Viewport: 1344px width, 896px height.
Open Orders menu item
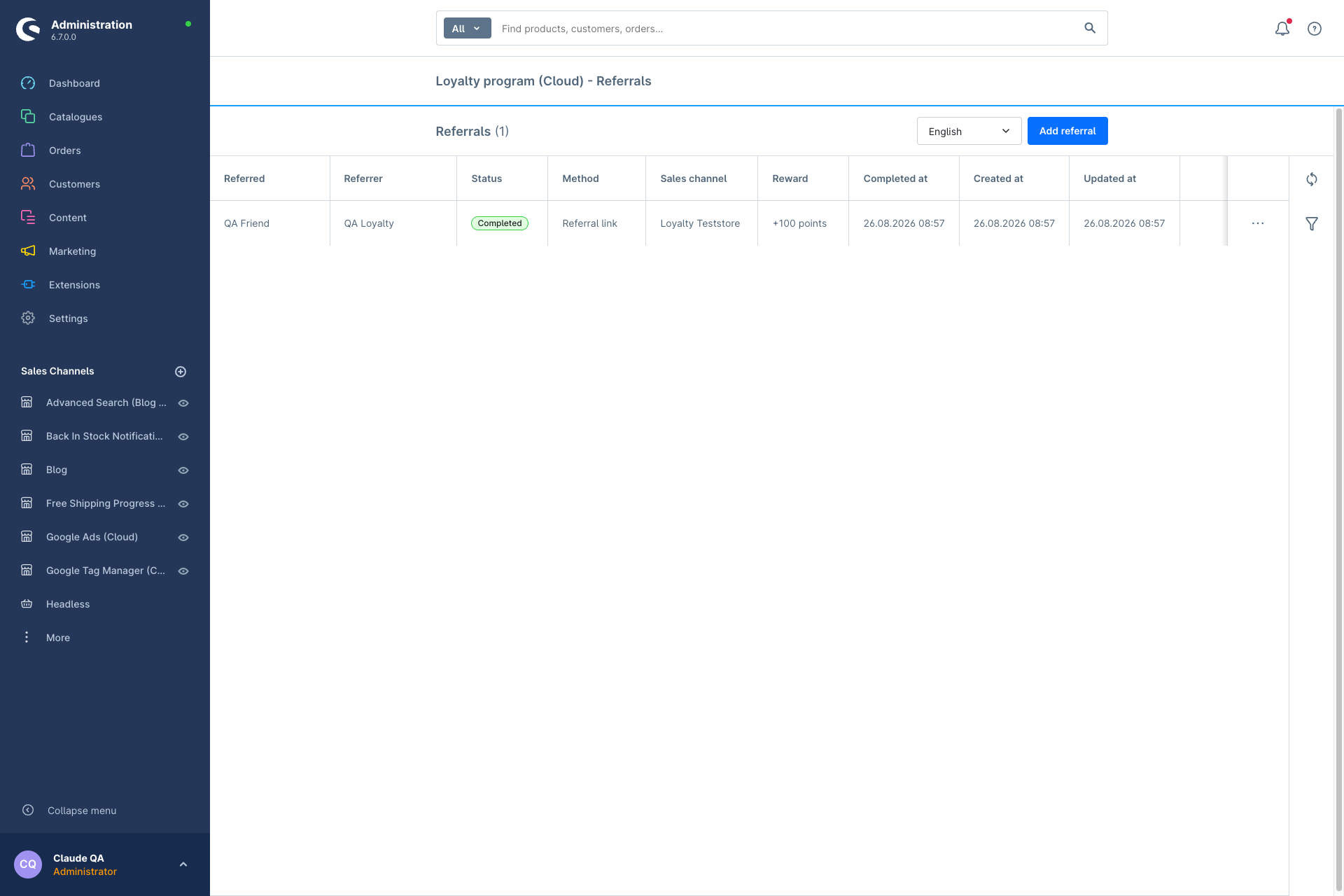(x=65, y=150)
